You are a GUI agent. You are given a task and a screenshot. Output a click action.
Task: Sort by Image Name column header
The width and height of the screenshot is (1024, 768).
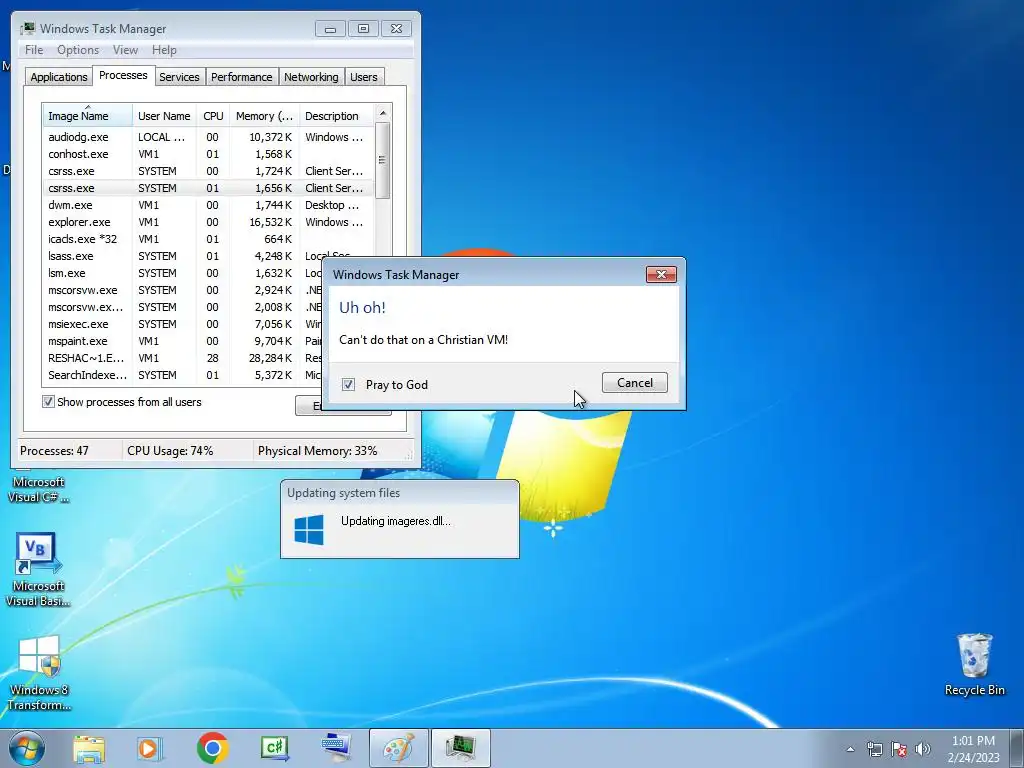coord(88,116)
